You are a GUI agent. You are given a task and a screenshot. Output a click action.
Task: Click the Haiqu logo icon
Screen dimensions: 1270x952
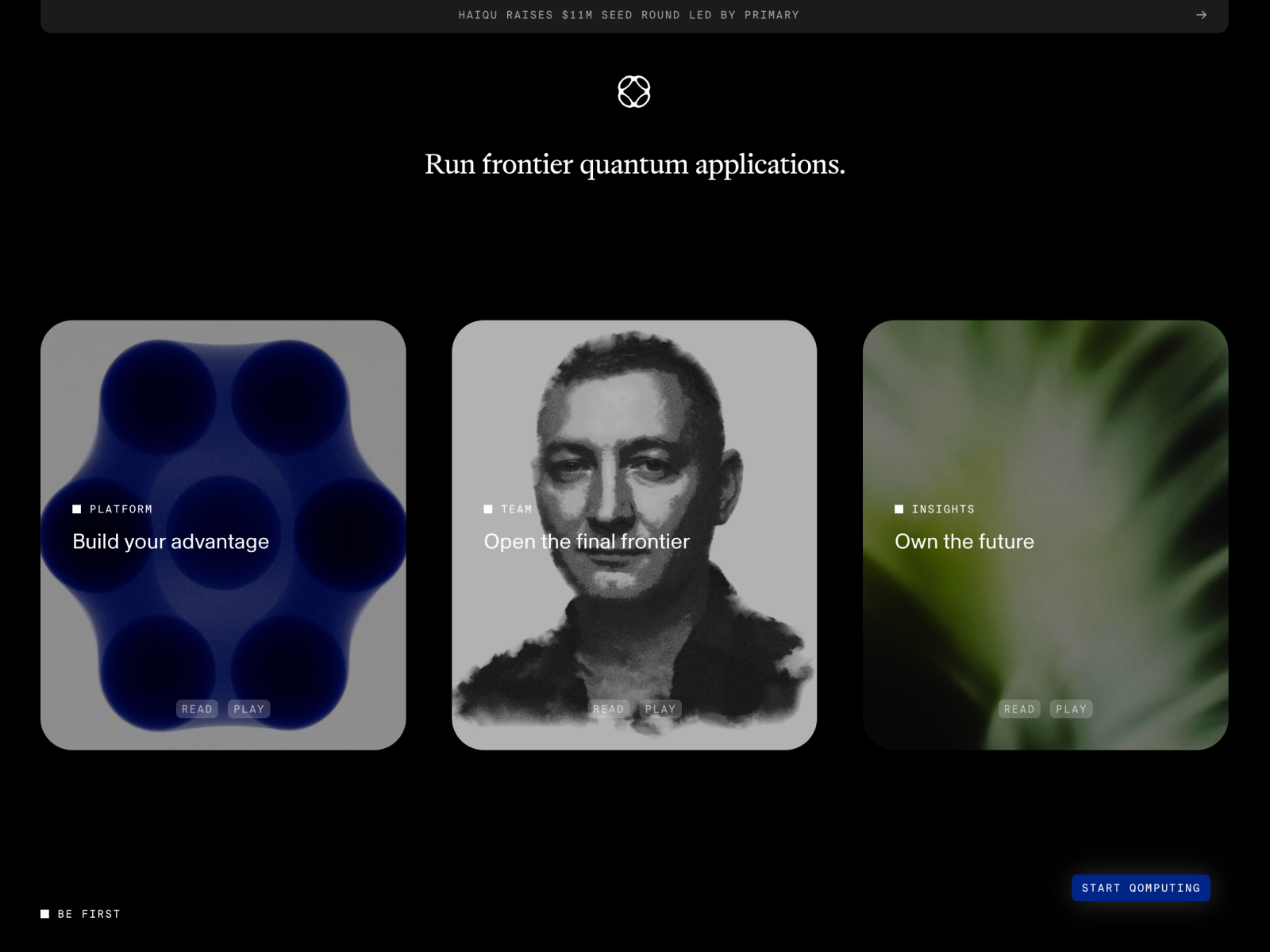633,93
